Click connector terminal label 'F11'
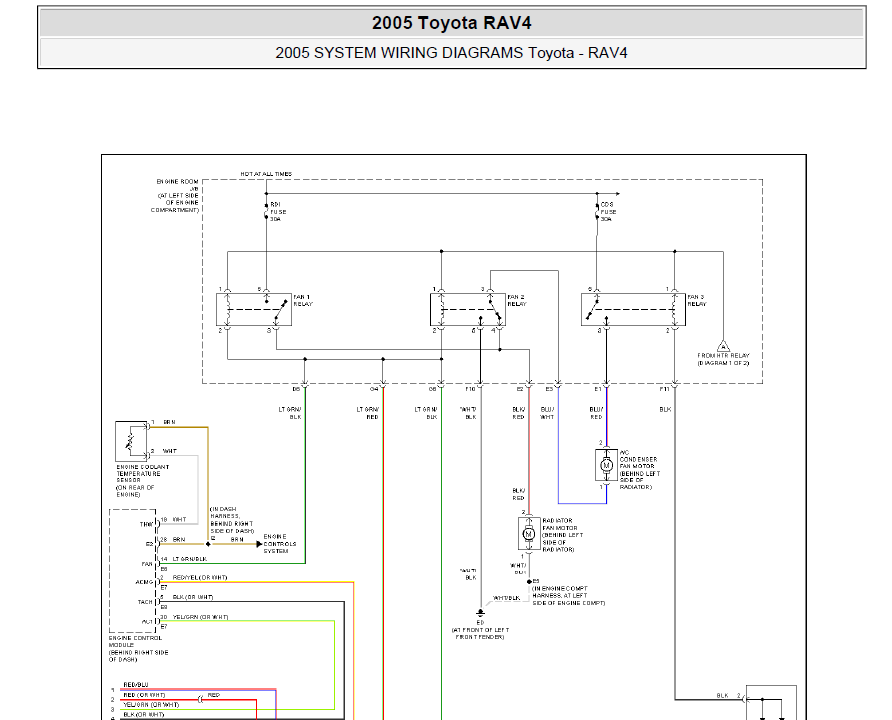Viewport: 892px width, 720px height. [x=664, y=389]
